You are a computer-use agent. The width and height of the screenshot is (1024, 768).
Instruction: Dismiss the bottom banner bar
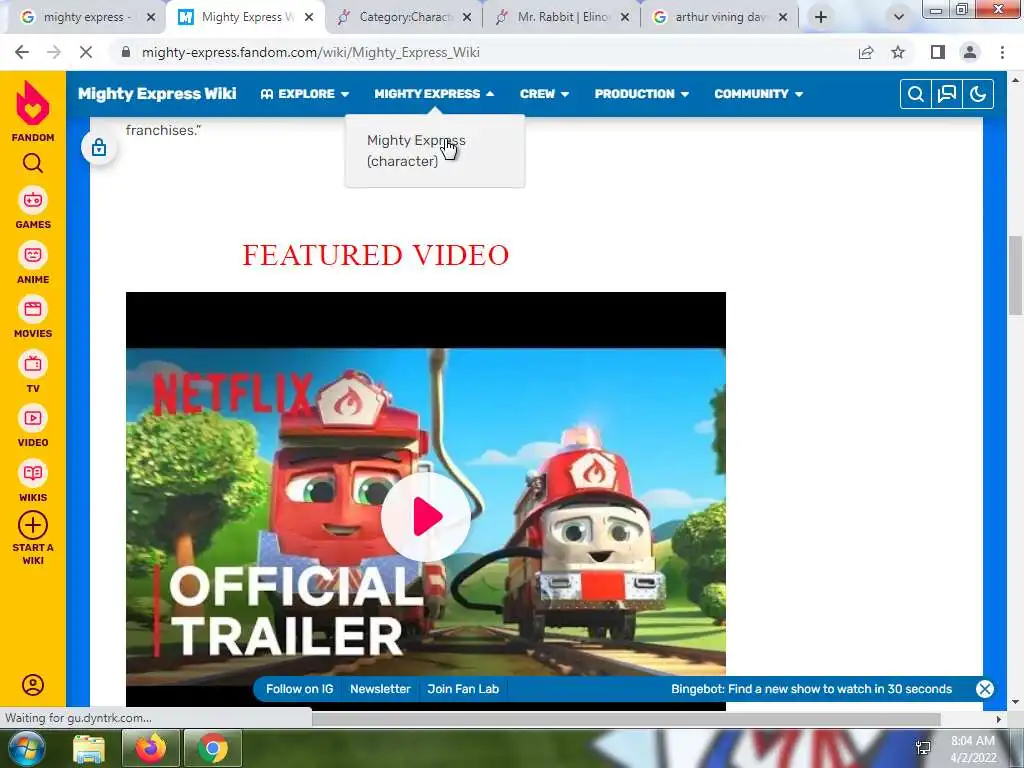pos(985,689)
